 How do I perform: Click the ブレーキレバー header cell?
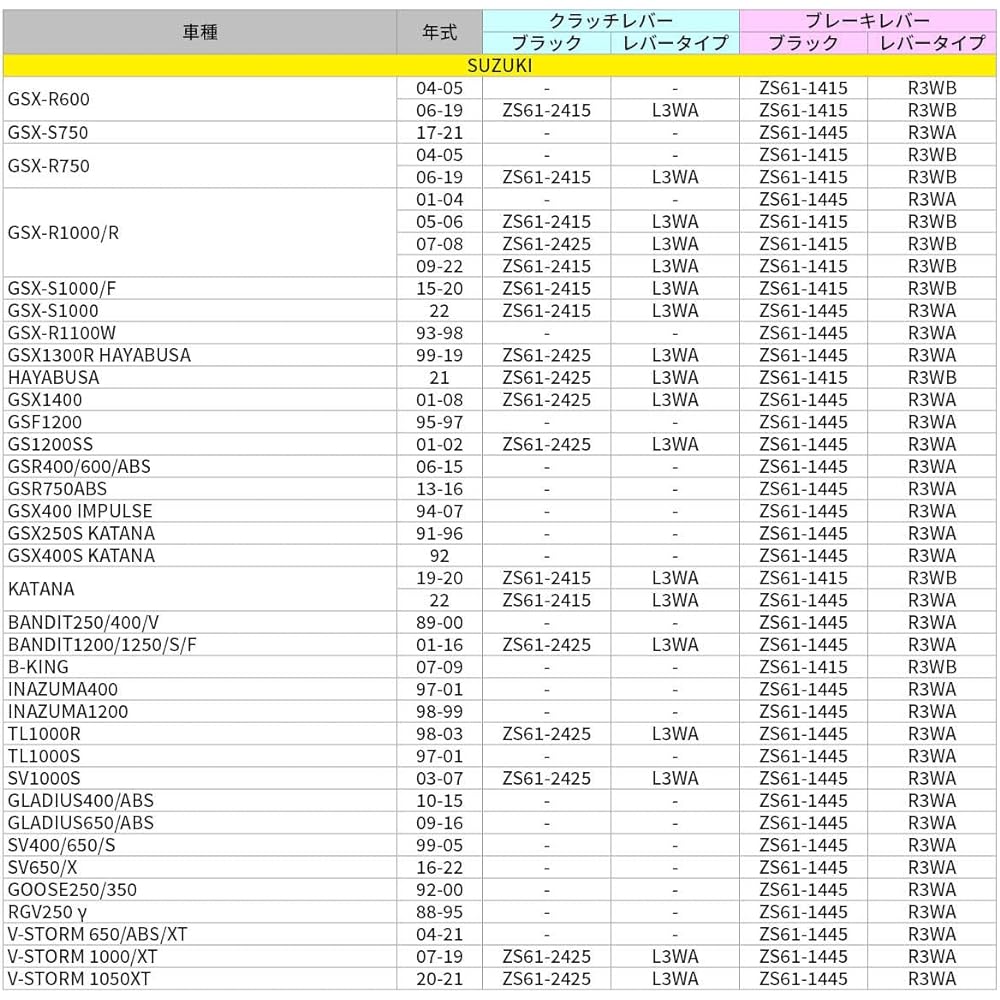tap(867, 21)
